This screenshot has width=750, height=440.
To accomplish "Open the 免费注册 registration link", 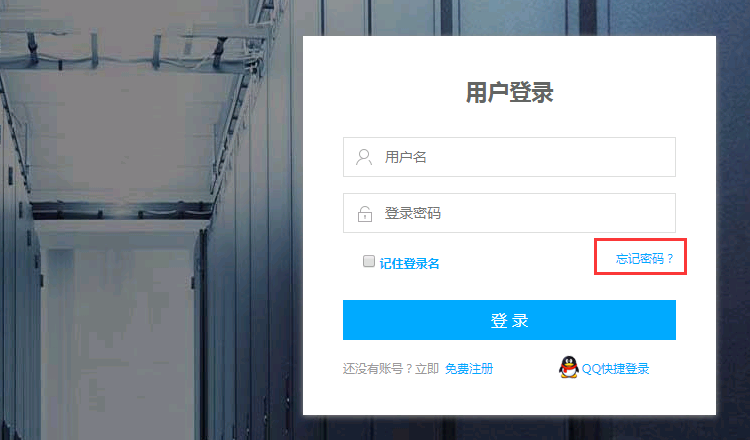I will pos(469,369).
